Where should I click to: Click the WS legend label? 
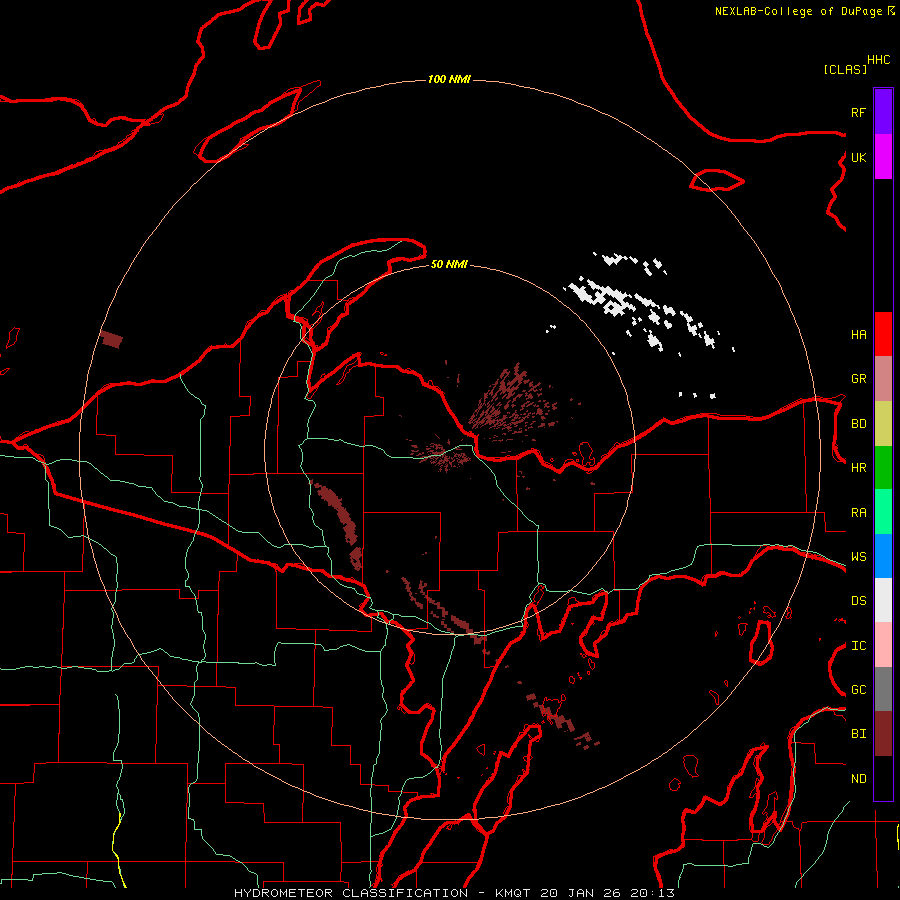(x=858, y=557)
